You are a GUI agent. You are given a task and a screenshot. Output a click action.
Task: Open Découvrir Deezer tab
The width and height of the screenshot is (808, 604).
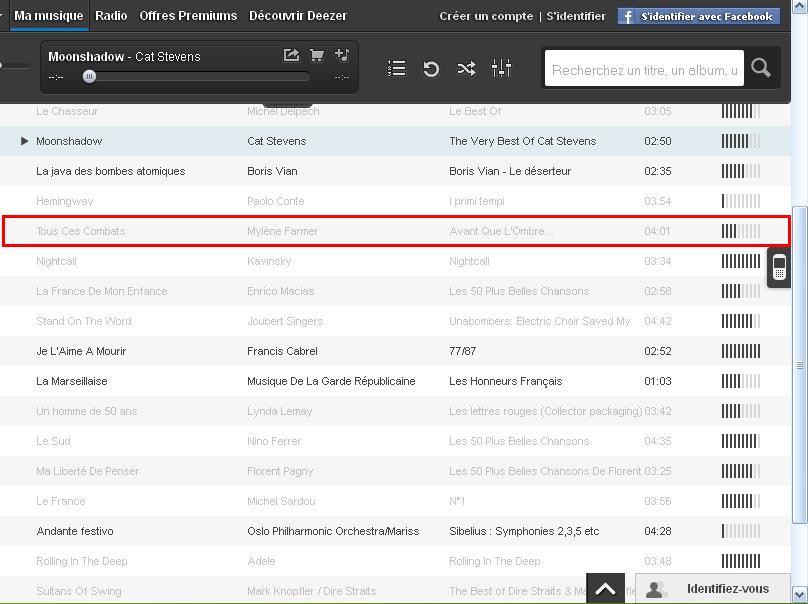pyautogui.click(x=298, y=15)
